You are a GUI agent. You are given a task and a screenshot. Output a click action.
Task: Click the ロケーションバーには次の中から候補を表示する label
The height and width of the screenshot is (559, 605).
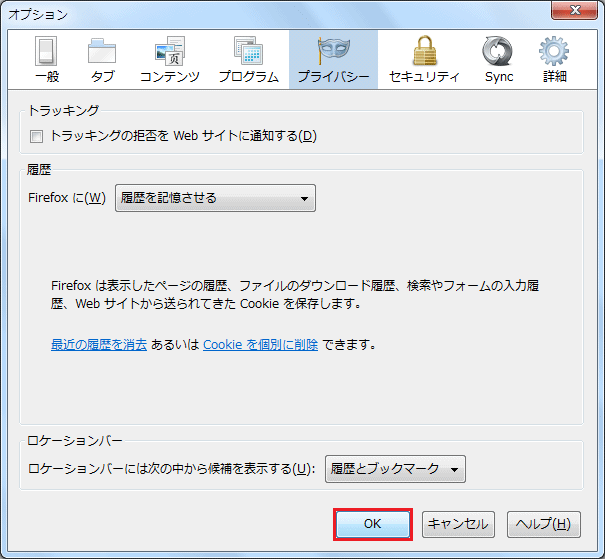[172, 469]
